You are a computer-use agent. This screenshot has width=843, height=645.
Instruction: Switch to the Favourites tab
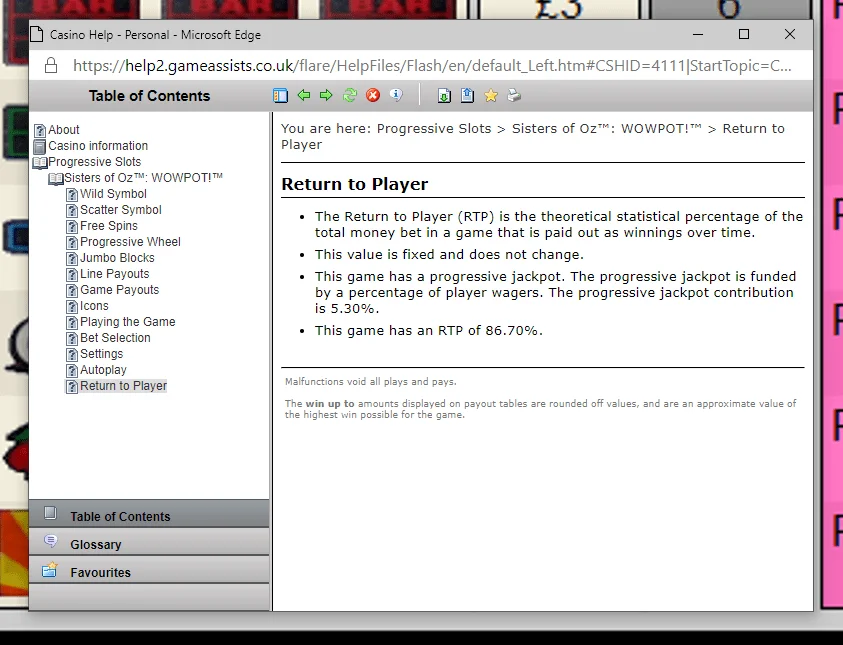pyautogui.click(x=149, y=570)
